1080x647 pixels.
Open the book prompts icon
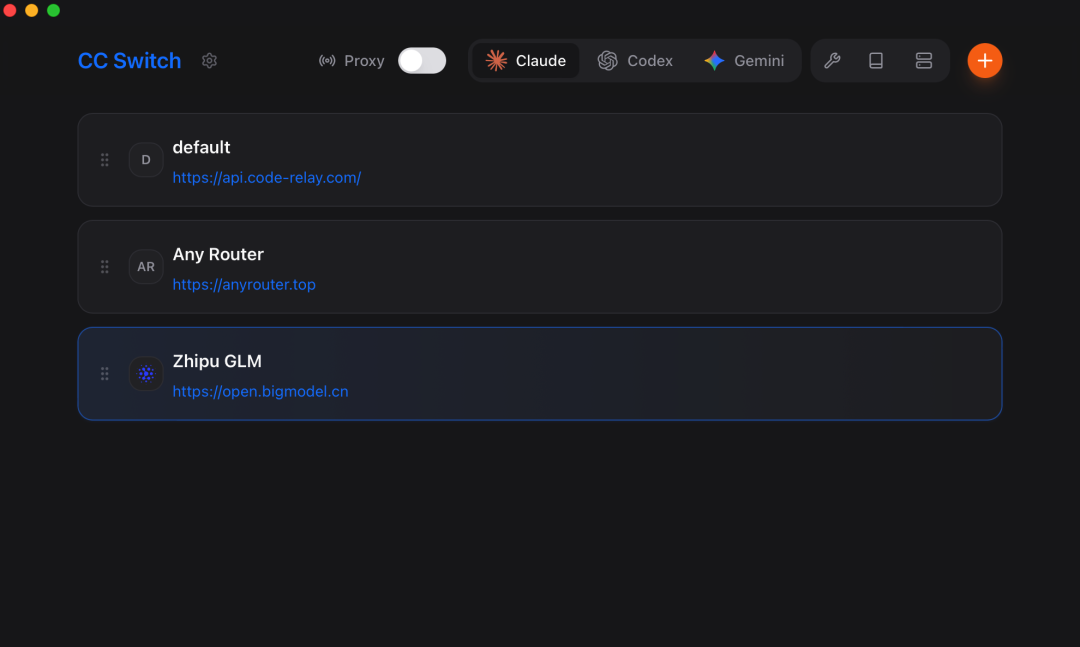(876, 61)
